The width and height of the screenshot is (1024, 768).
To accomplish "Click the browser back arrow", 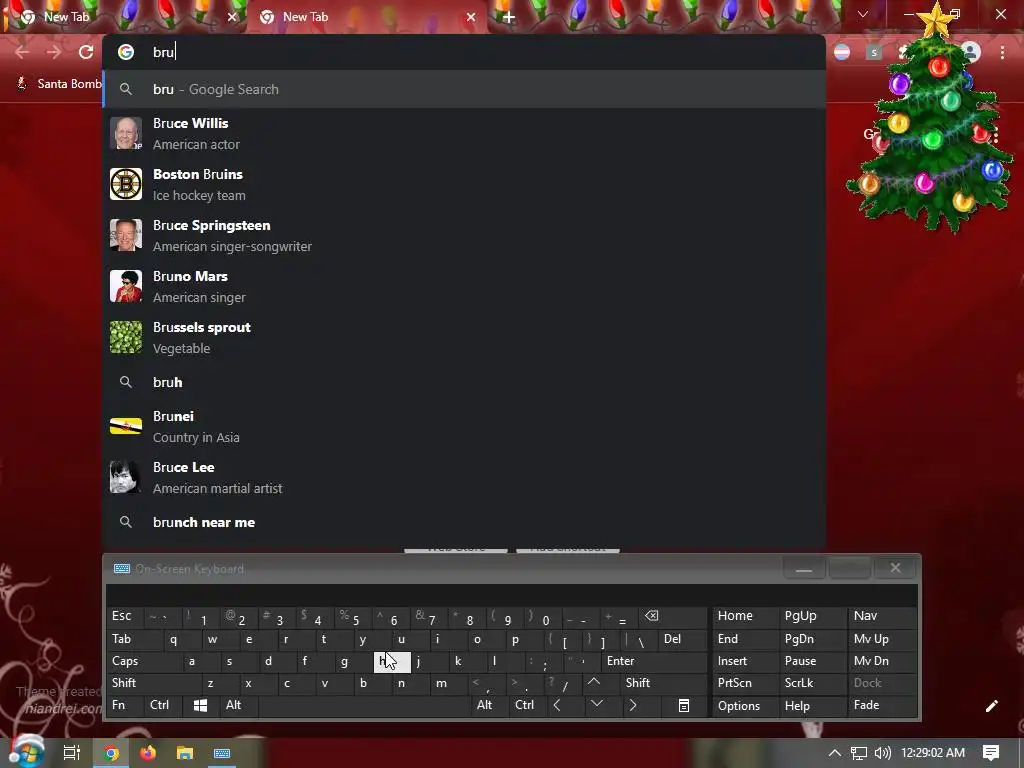I will [x=22, y=52].
